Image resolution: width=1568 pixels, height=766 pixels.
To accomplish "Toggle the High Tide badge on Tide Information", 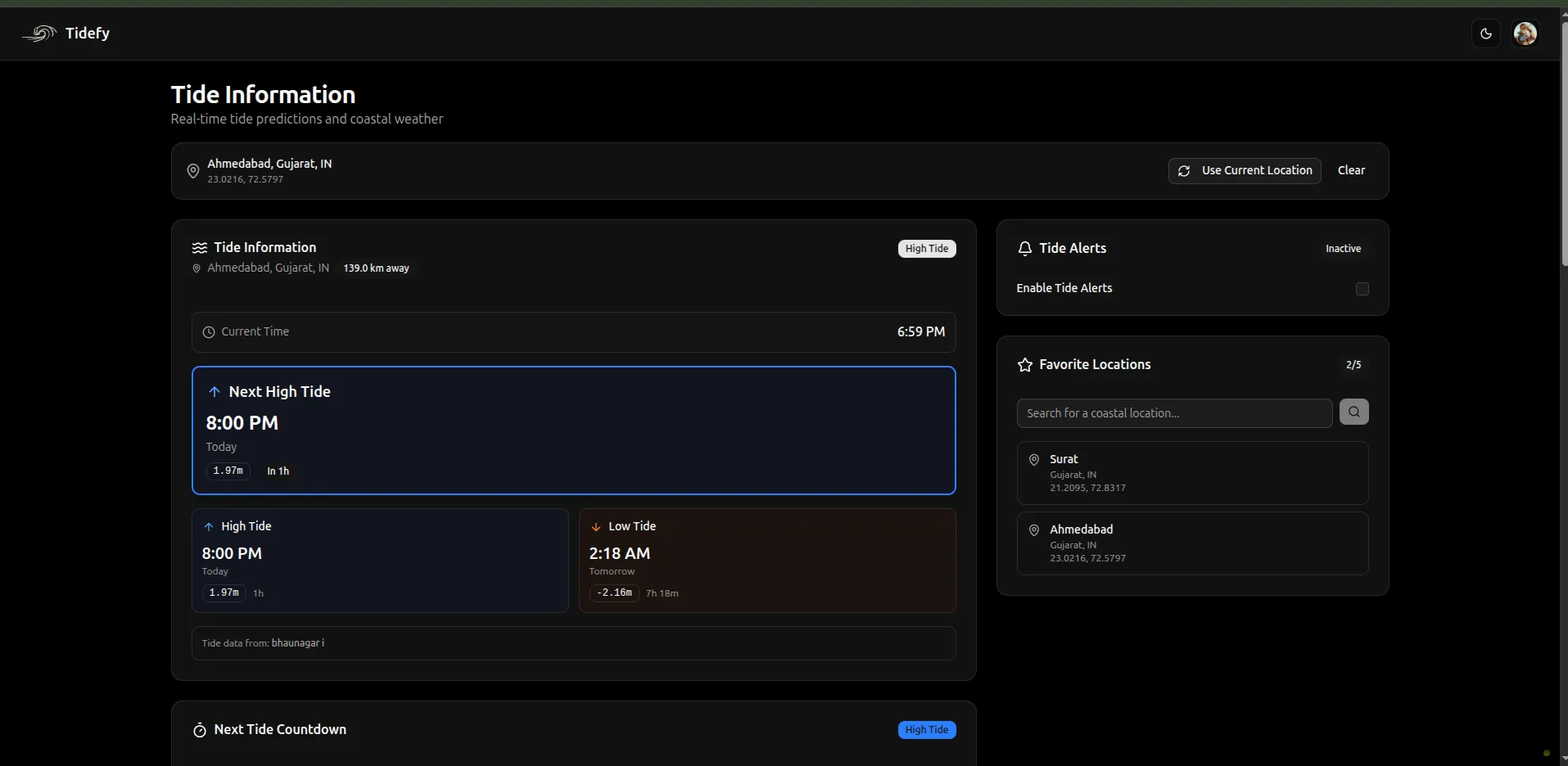I will click(x=926, y=248).
